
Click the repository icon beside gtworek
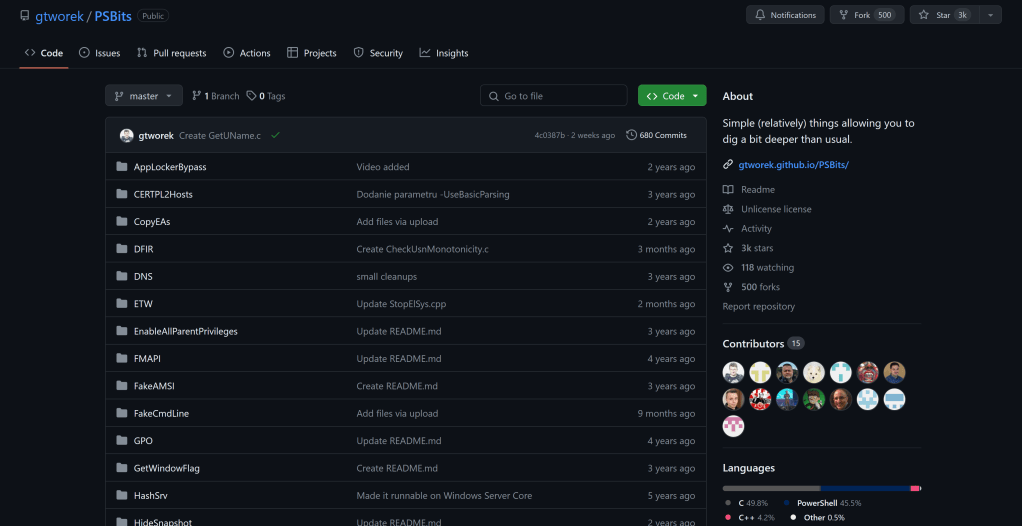25,16
